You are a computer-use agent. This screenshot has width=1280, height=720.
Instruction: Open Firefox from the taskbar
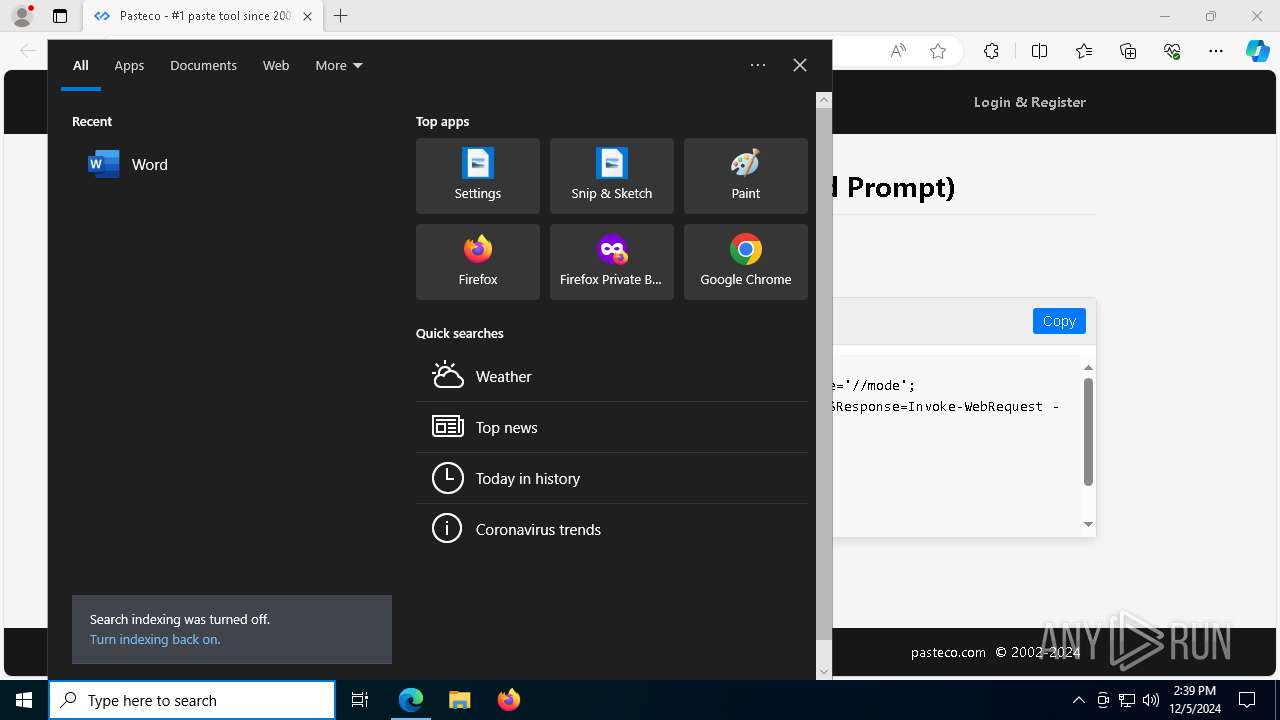508,700
